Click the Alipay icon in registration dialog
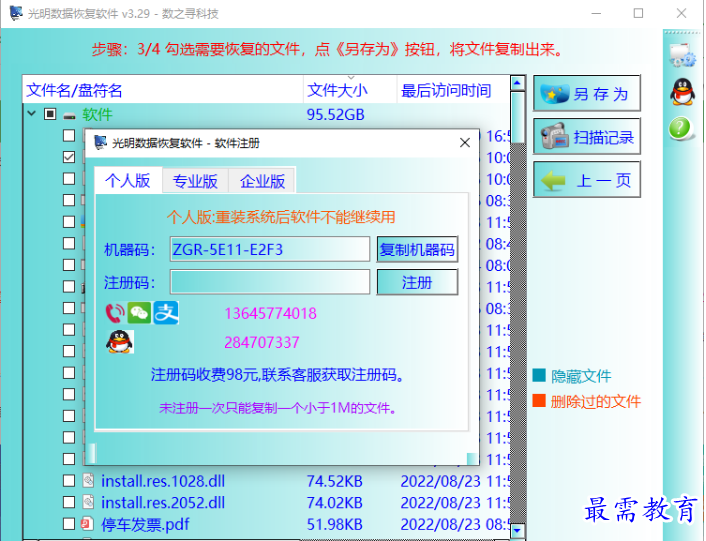 pyautogui.click(x=166, y=313)
